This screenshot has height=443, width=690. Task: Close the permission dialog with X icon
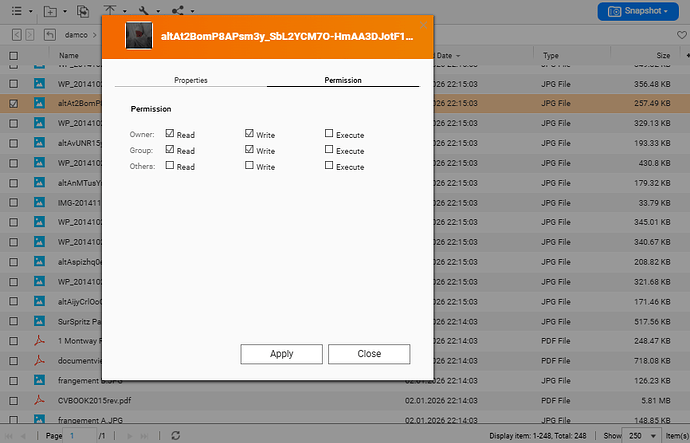click(x=424, y=24)
